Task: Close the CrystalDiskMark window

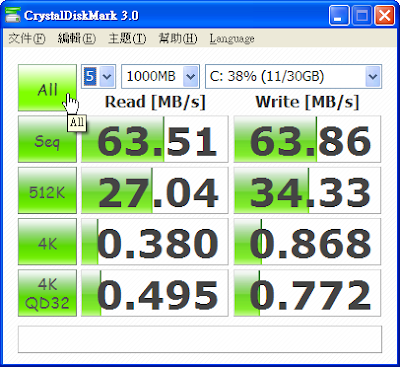Action: click(384, 15)
